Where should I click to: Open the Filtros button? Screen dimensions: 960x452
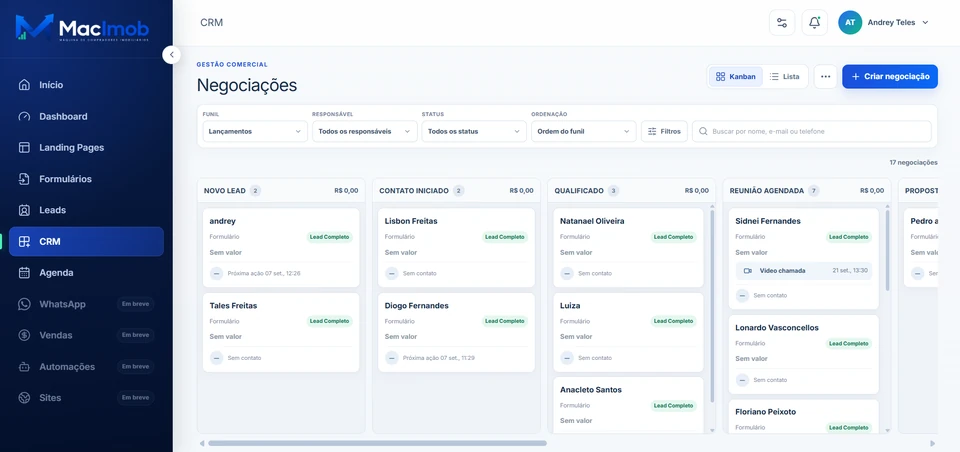click(664, 131)
